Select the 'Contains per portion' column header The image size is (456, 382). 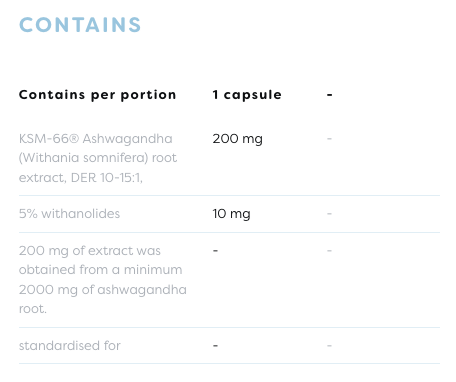click(97, 95)
